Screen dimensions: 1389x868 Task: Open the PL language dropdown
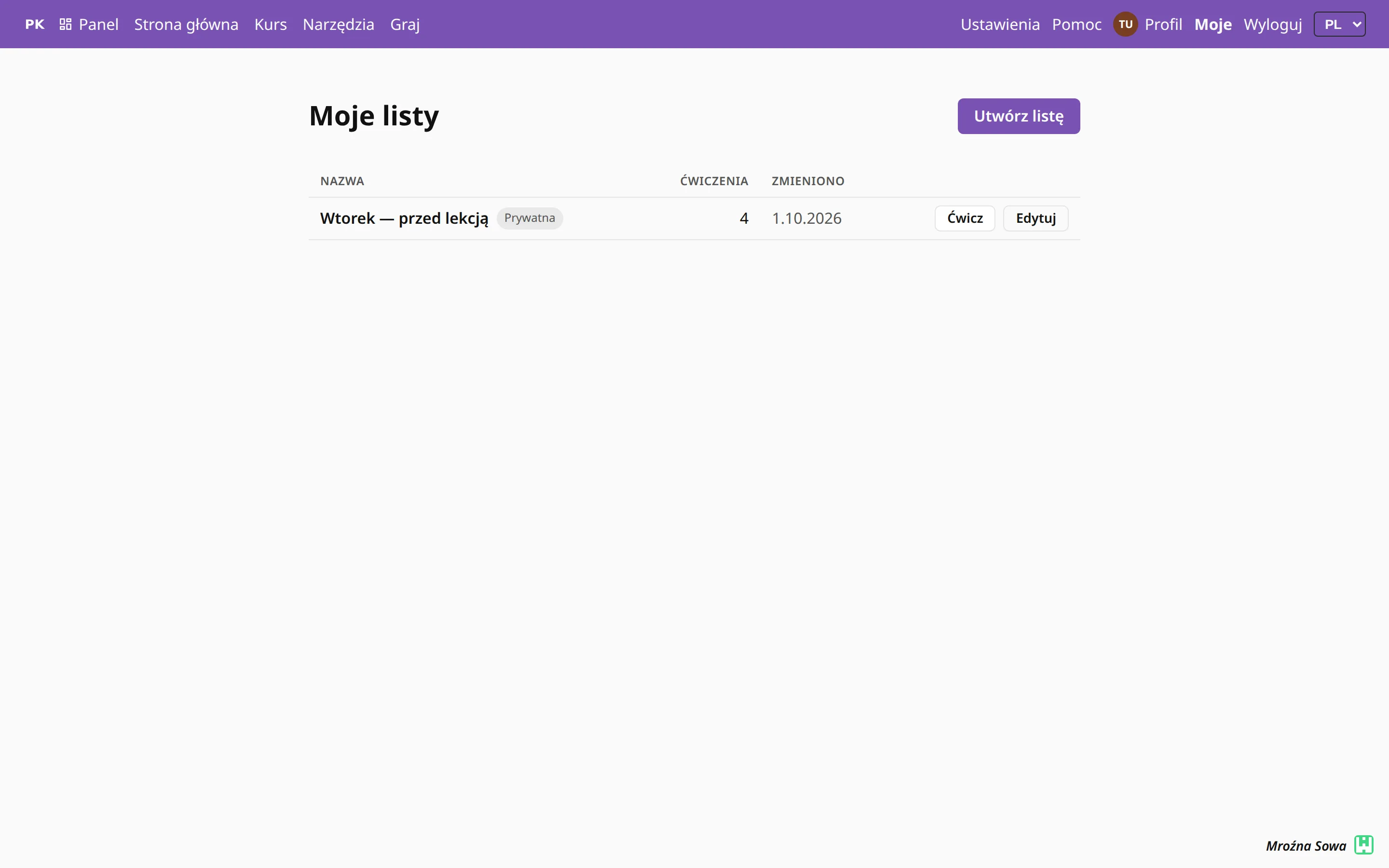[1339, 24]
